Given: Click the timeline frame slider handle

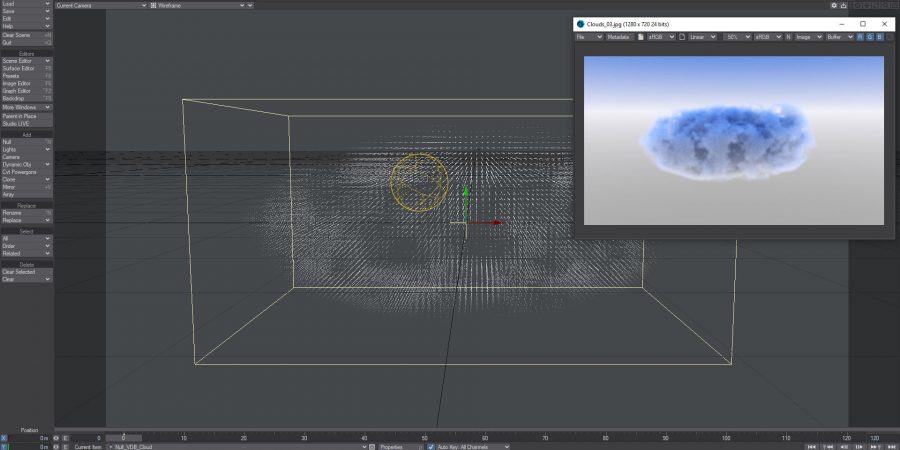Looking at the screenshot, I should point(124,438).
